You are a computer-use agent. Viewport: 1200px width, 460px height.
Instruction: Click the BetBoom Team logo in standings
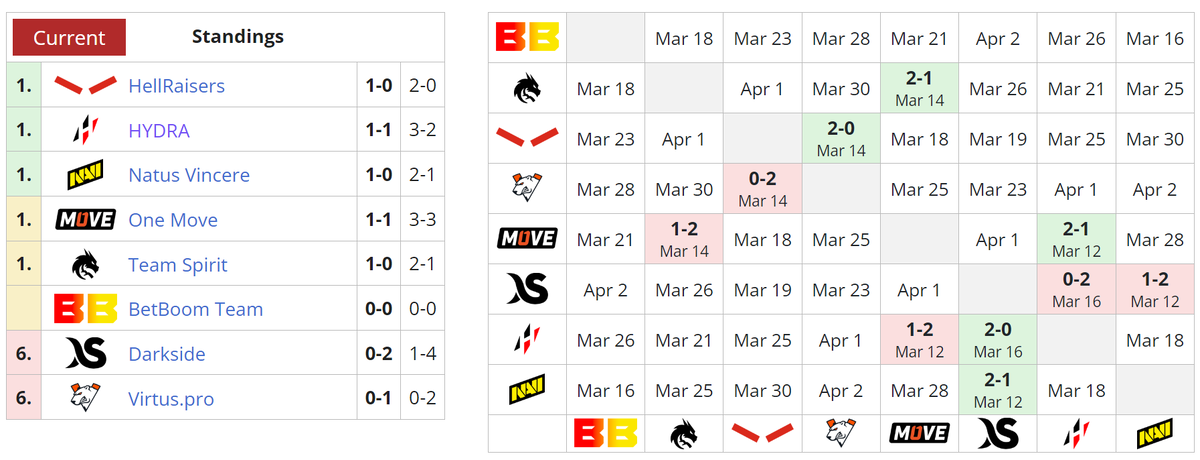(85, 309)
